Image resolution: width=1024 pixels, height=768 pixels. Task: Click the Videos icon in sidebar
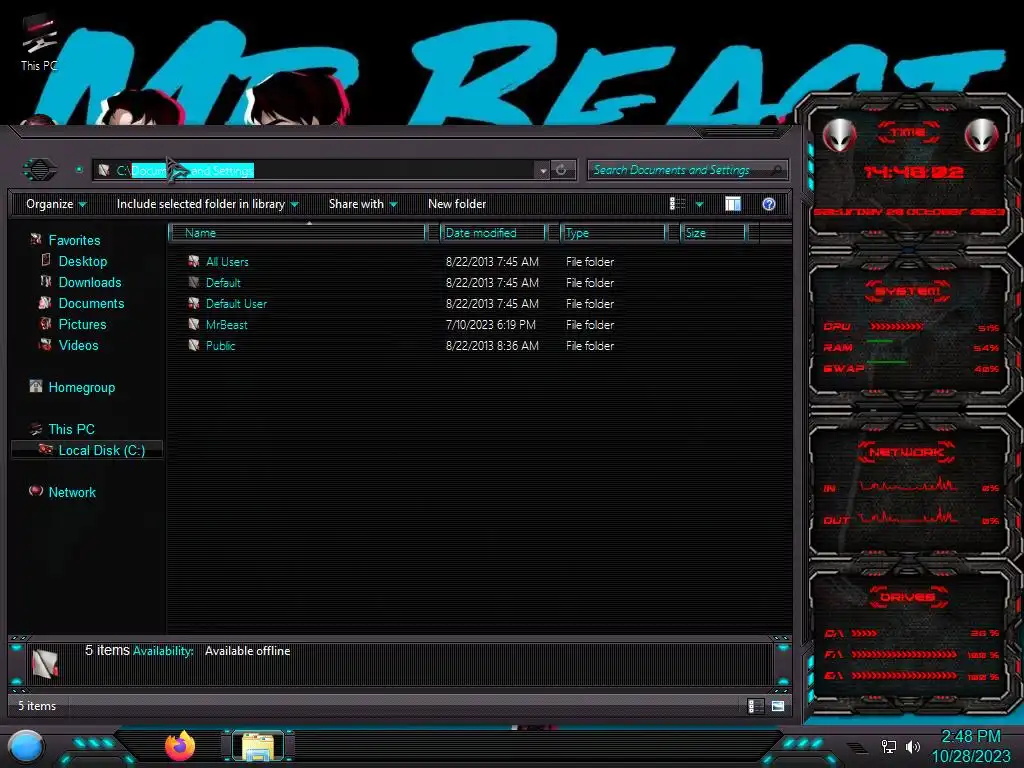[46, 344]
